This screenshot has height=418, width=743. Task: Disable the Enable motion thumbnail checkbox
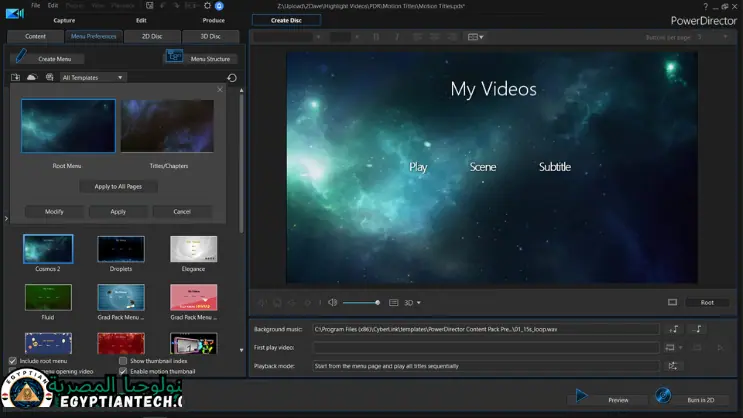pos(123,371)
